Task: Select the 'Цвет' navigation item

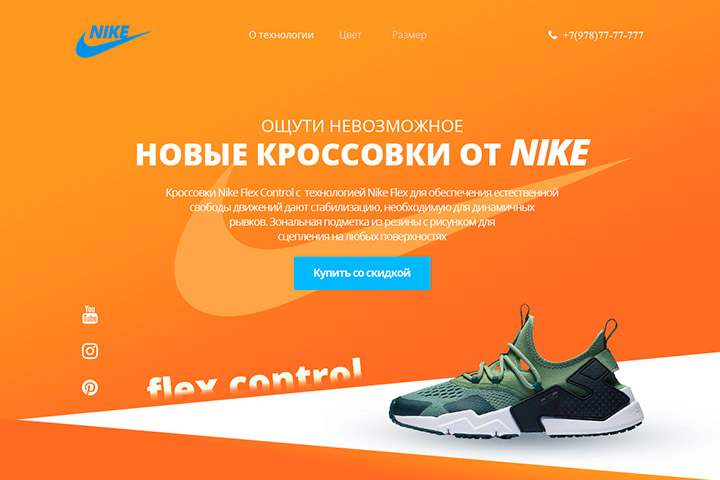Action: 350,35
